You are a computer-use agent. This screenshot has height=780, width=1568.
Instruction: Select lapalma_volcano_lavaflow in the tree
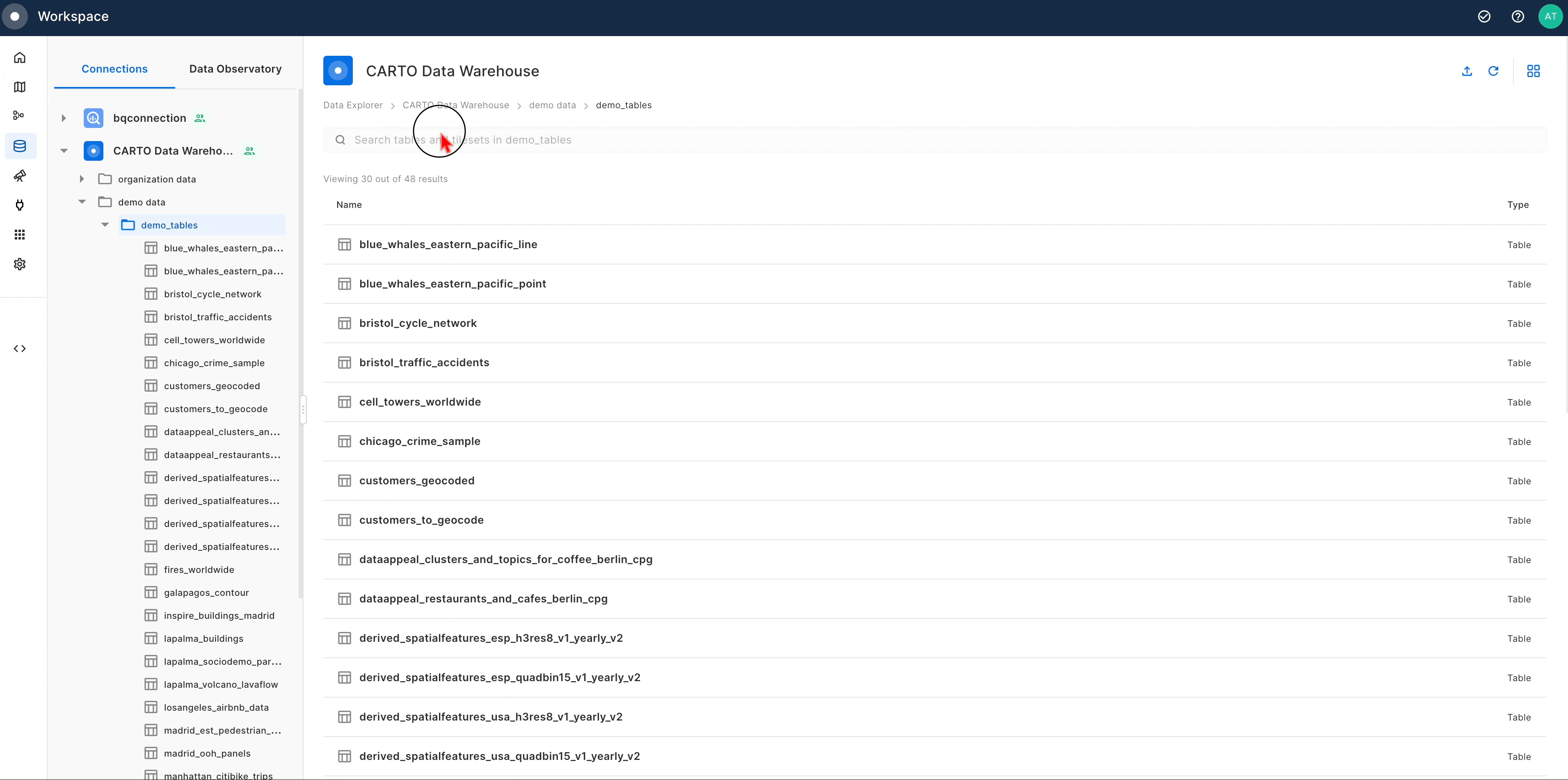(220, 684)
